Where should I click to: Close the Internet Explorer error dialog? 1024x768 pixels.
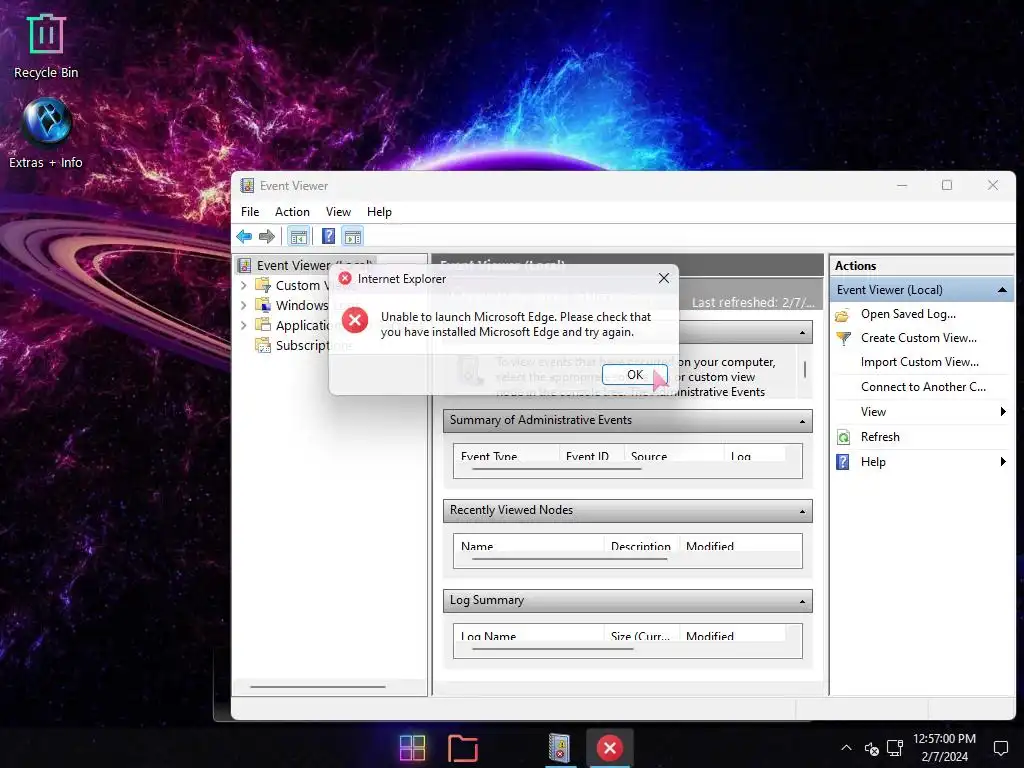click(664, 278)
